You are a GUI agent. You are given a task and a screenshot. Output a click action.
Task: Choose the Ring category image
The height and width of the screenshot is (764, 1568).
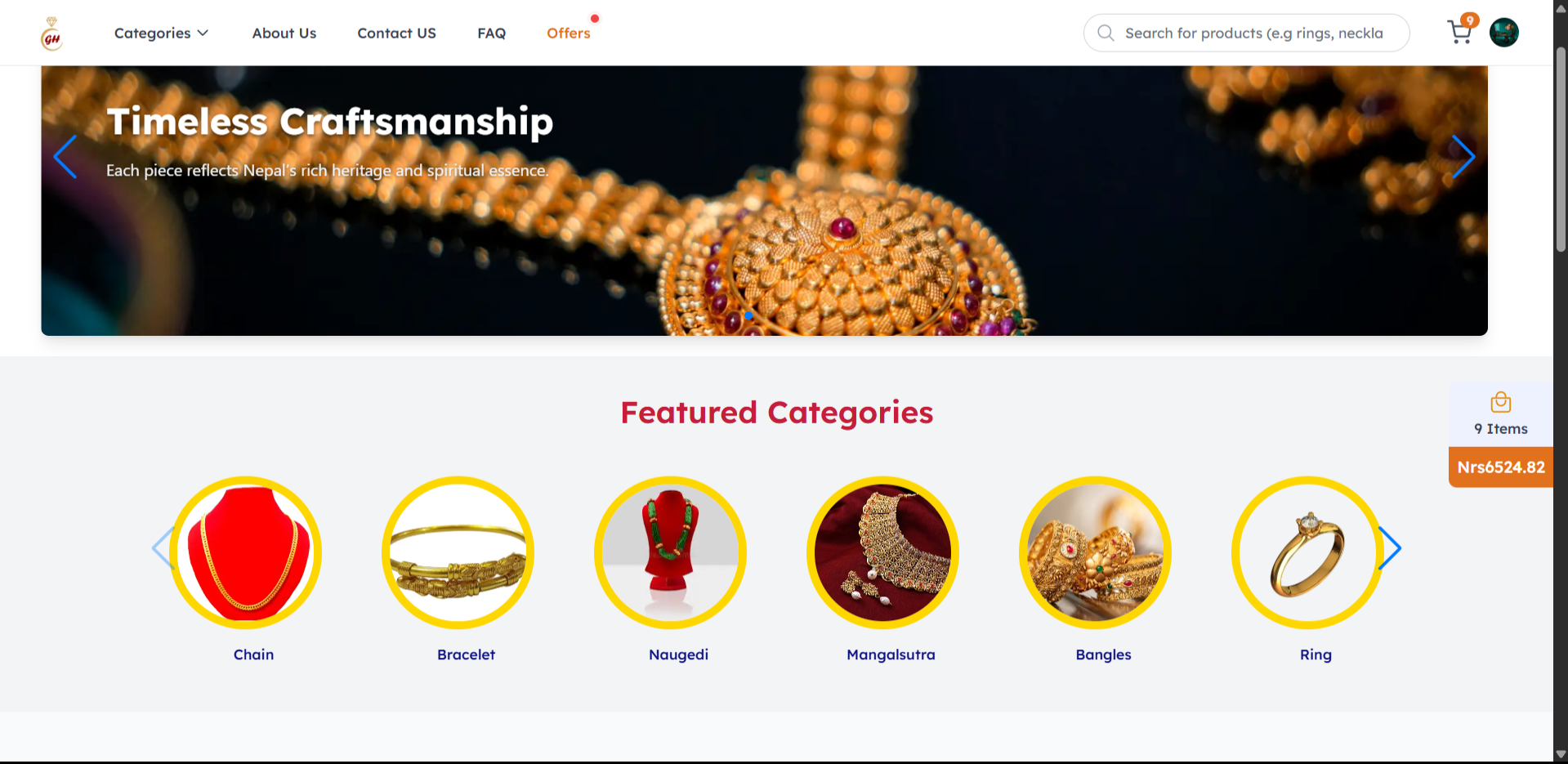coord(1307,552)
